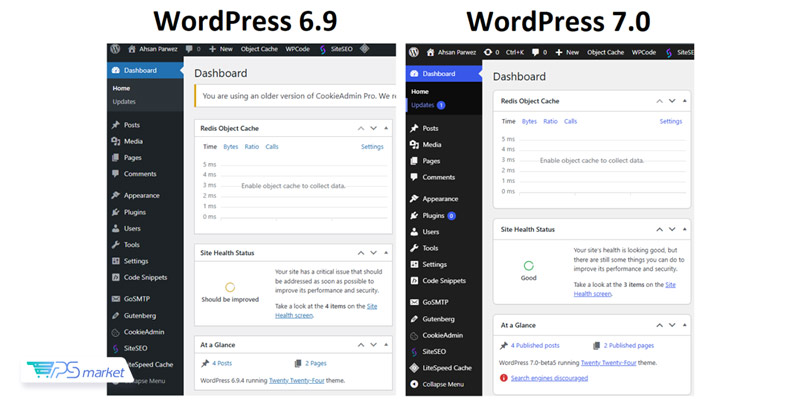Open CookieAdmin in the WordPress 6.9 sidebar
Screen dimensions: 800x400
(x=145, y=332)
